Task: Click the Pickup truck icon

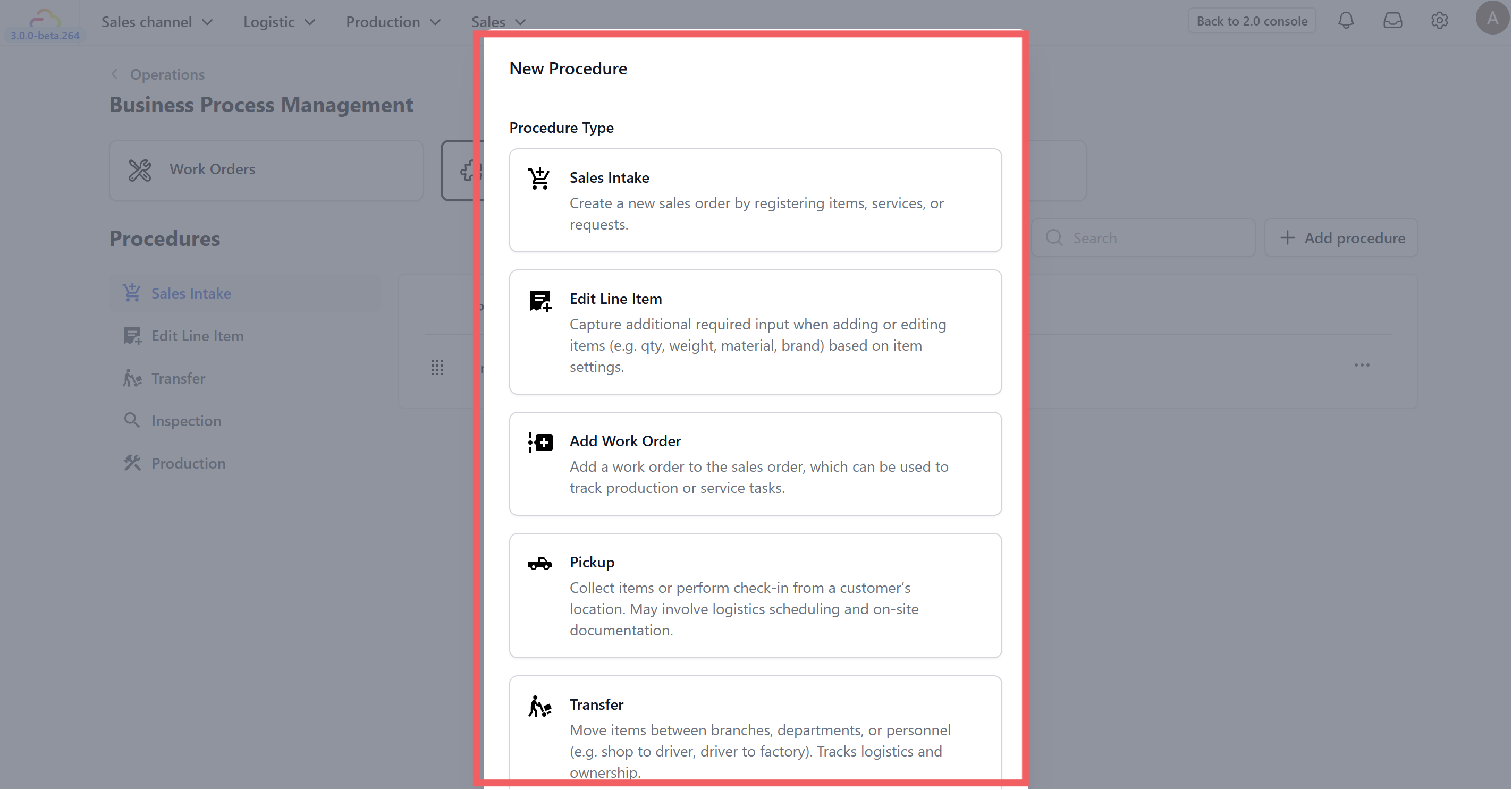Action: click(x=539, y=564)
